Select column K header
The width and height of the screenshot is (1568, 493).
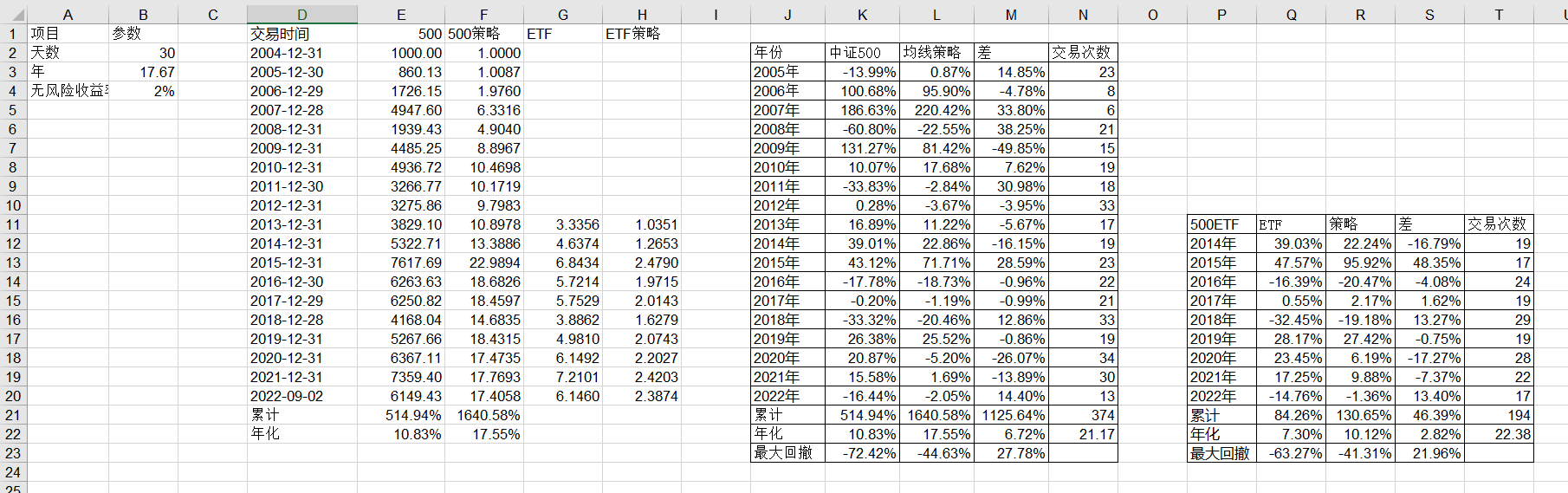point(862,15)
